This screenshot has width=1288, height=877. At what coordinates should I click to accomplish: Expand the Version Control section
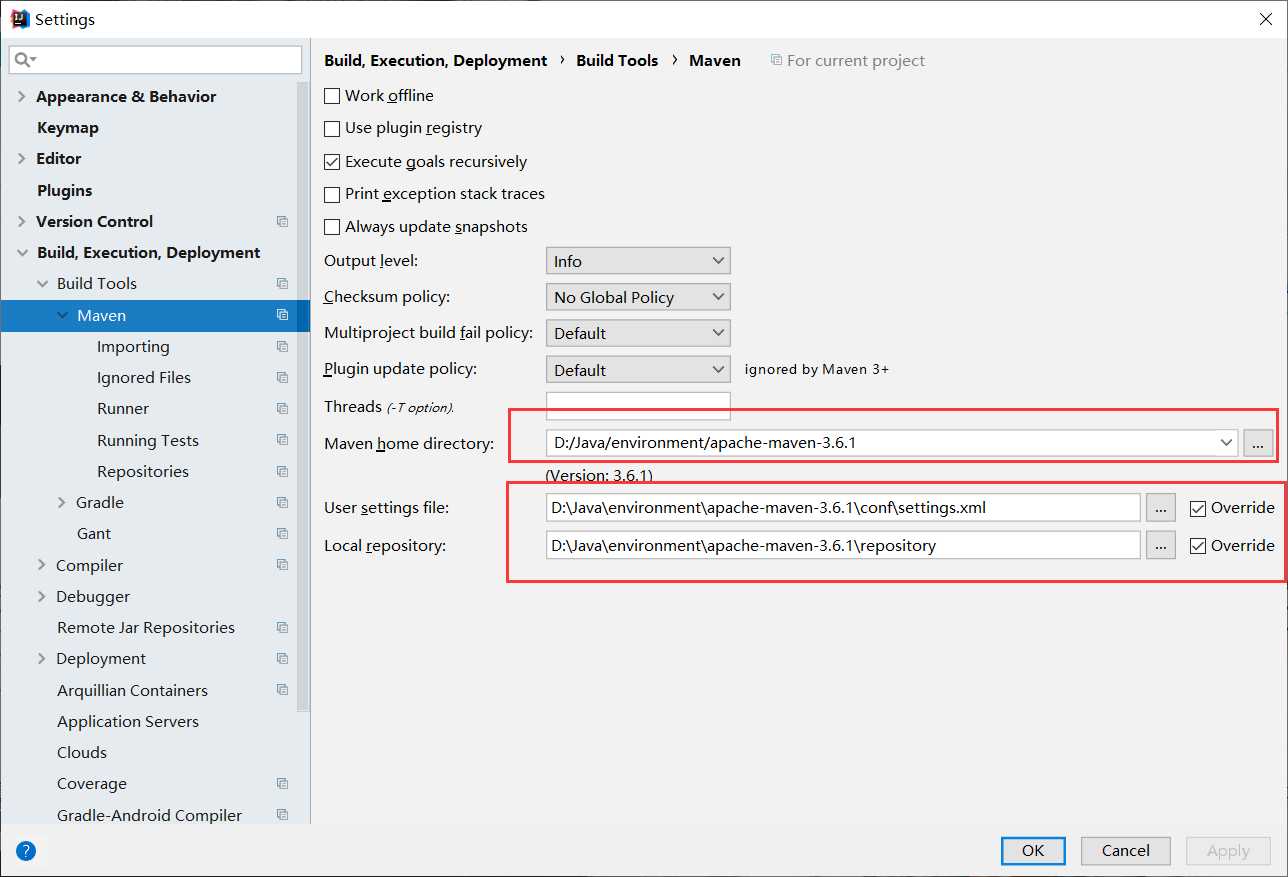[x=21, y=222]
